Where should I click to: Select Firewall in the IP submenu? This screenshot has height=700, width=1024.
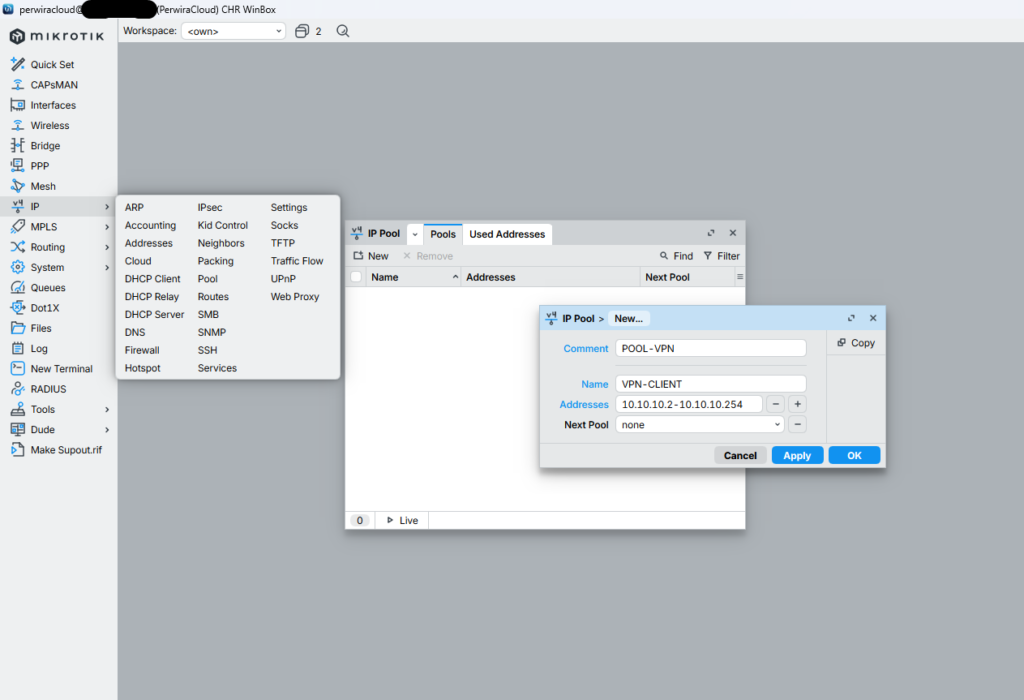coord(142,350)
